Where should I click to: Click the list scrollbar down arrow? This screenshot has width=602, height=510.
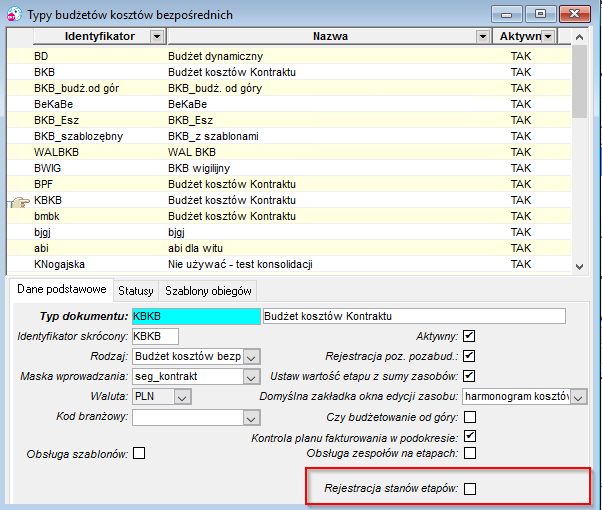tap(579, 266)
